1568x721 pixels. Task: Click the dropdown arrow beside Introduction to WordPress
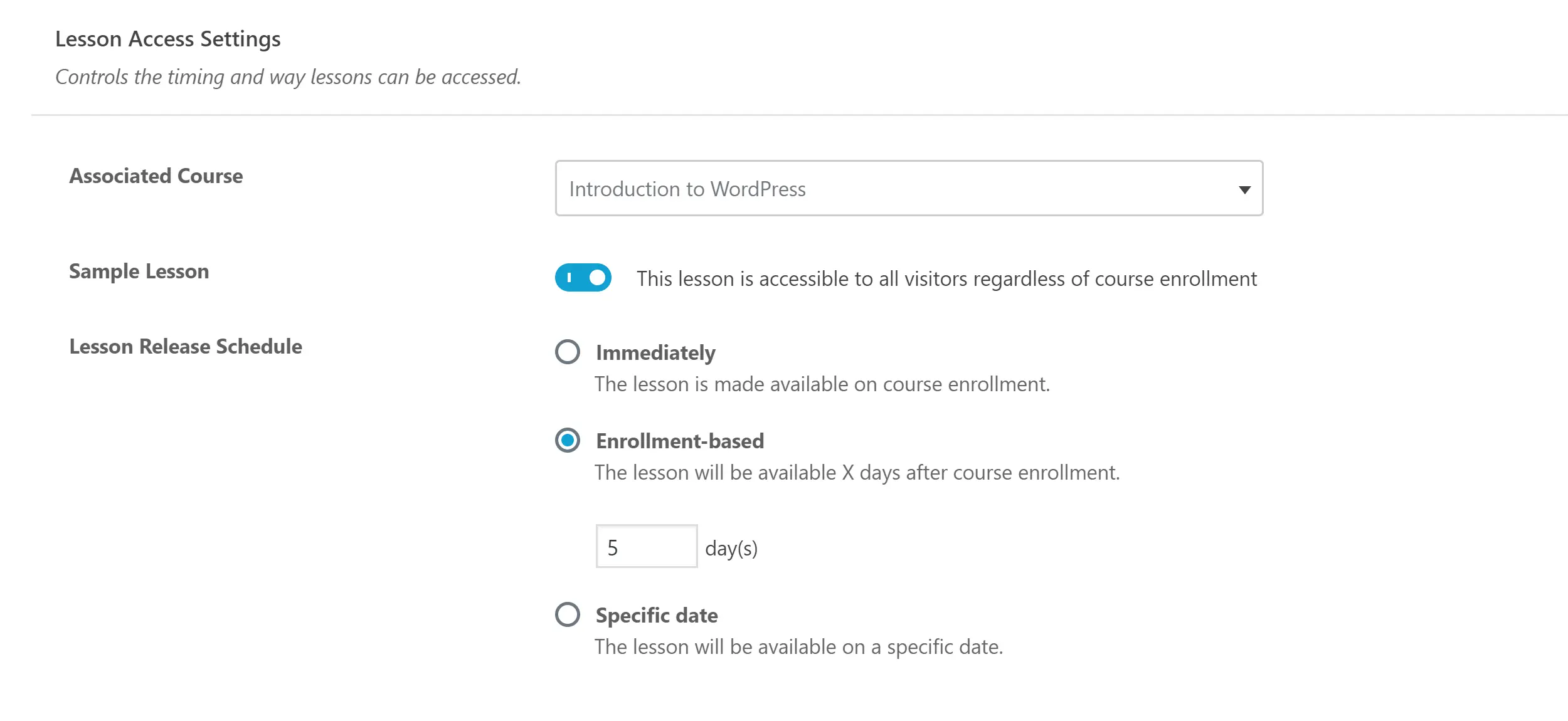click(x=1244, y=189)
